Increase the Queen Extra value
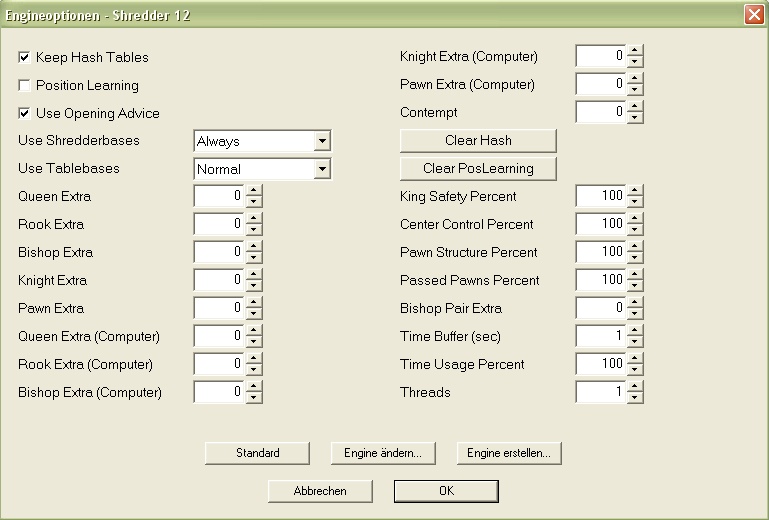The height and width of the screenshot is (520, 769). coord(254,191)
